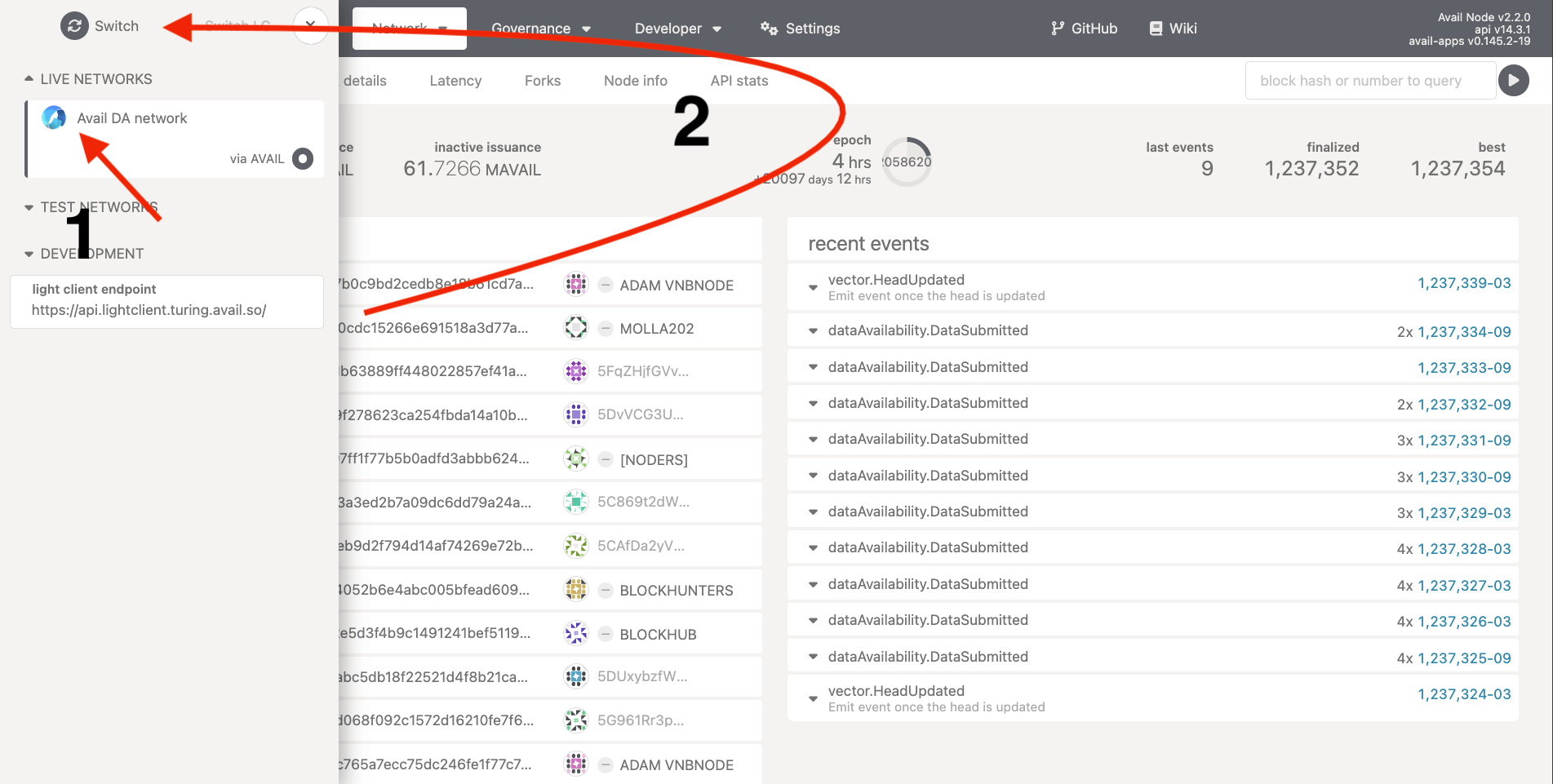Screen dimensions: 1553x784
Task: Click the Switch refresh icon
Action: (x=74, y=26)
